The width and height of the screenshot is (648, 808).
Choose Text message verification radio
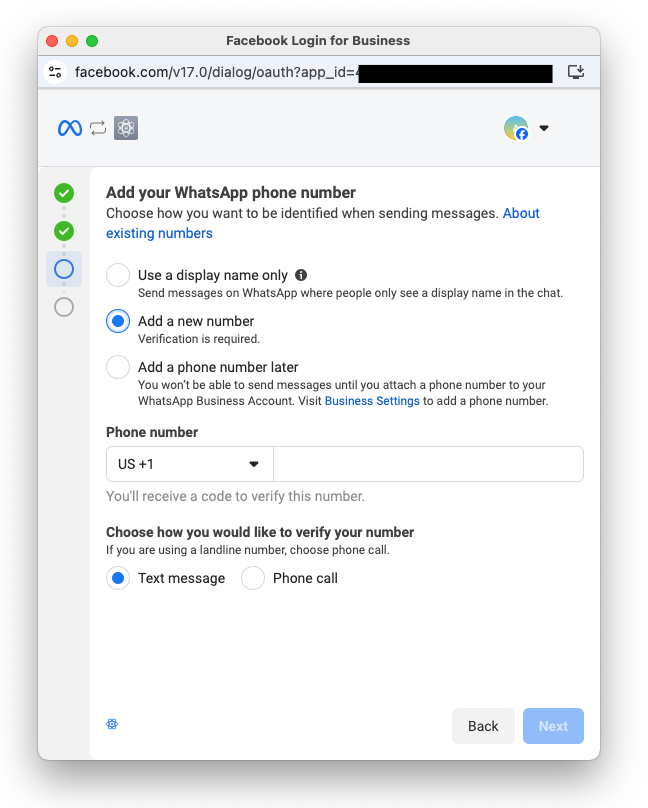pos(118,578)
